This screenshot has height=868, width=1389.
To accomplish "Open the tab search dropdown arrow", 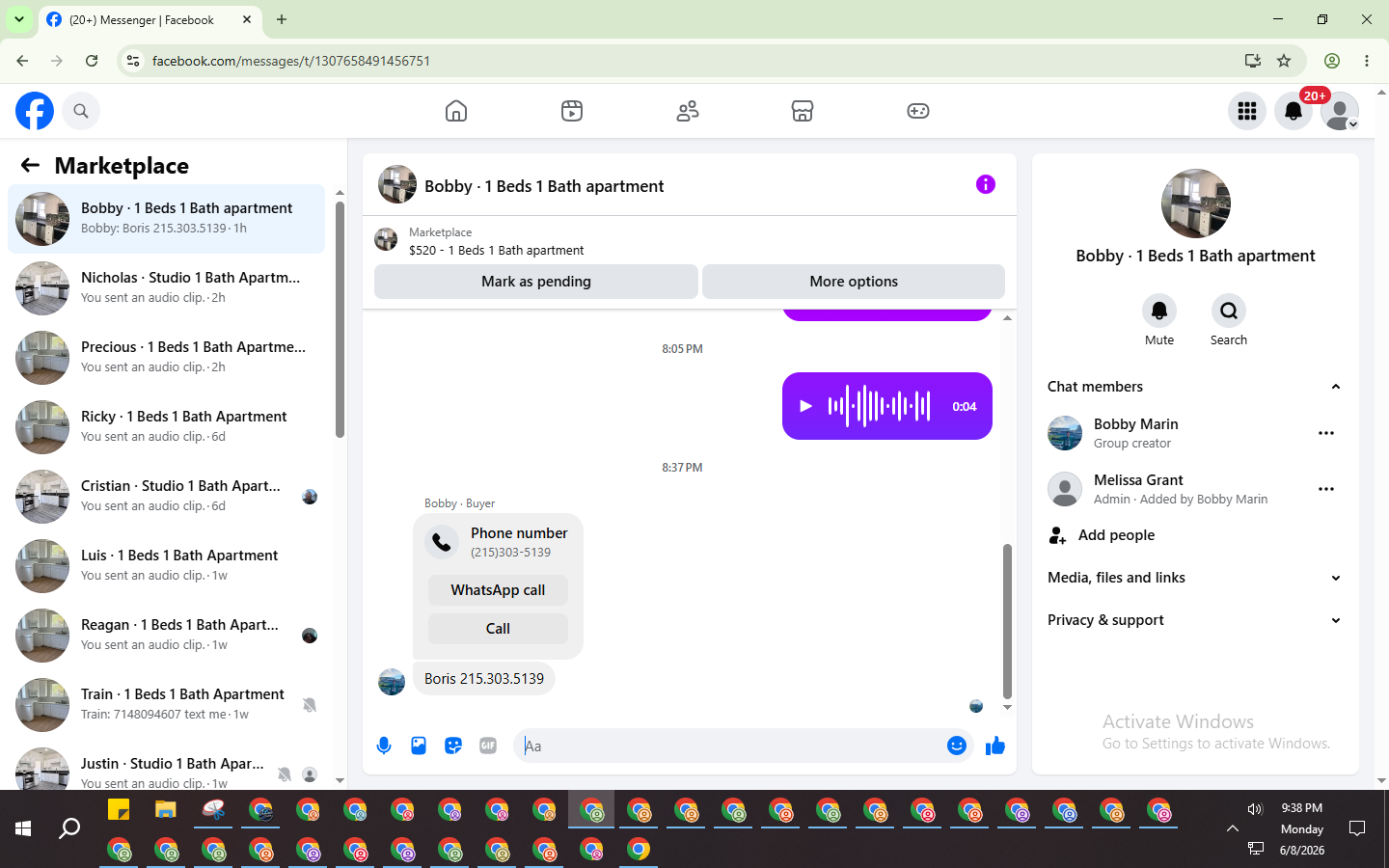I will [x=19, y=19].
